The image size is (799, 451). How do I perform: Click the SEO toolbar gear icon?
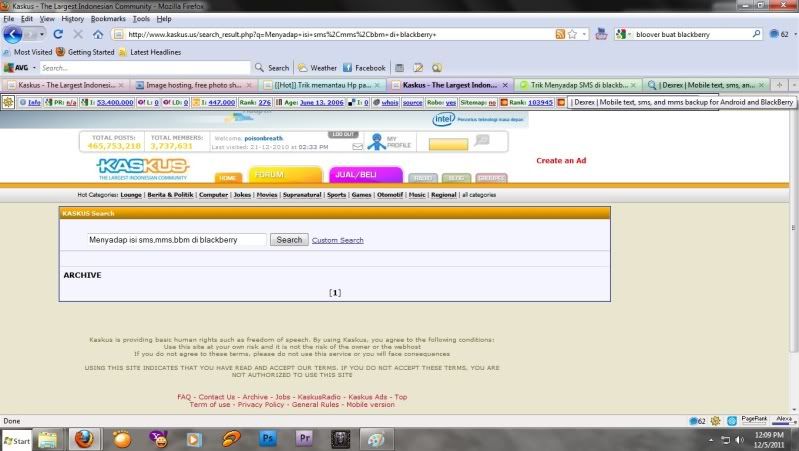[x=8, y=102]
